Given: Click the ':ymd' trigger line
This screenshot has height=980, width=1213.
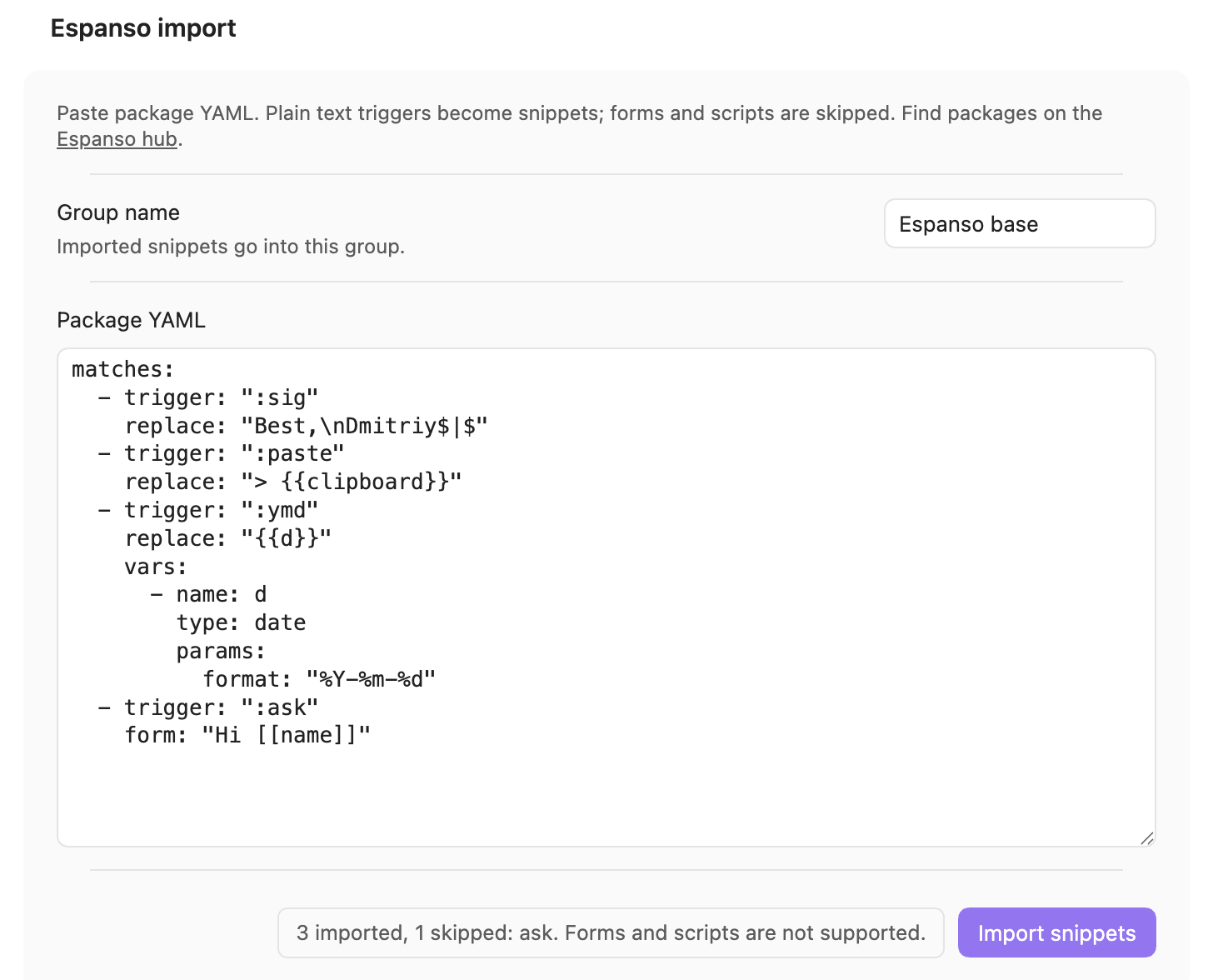Looking at the screenshot, I should coord(208,510).
